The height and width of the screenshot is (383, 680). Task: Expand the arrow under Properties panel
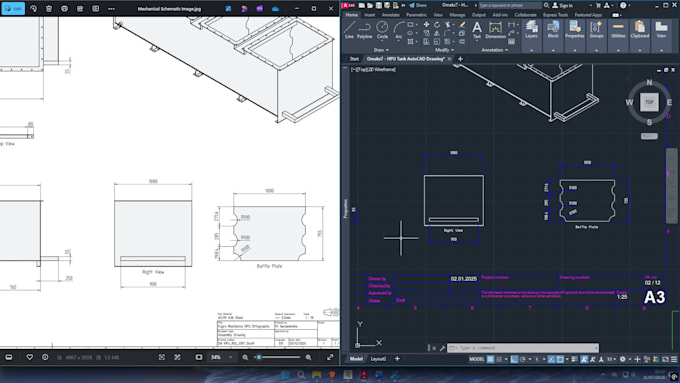[x=575, y=50]
